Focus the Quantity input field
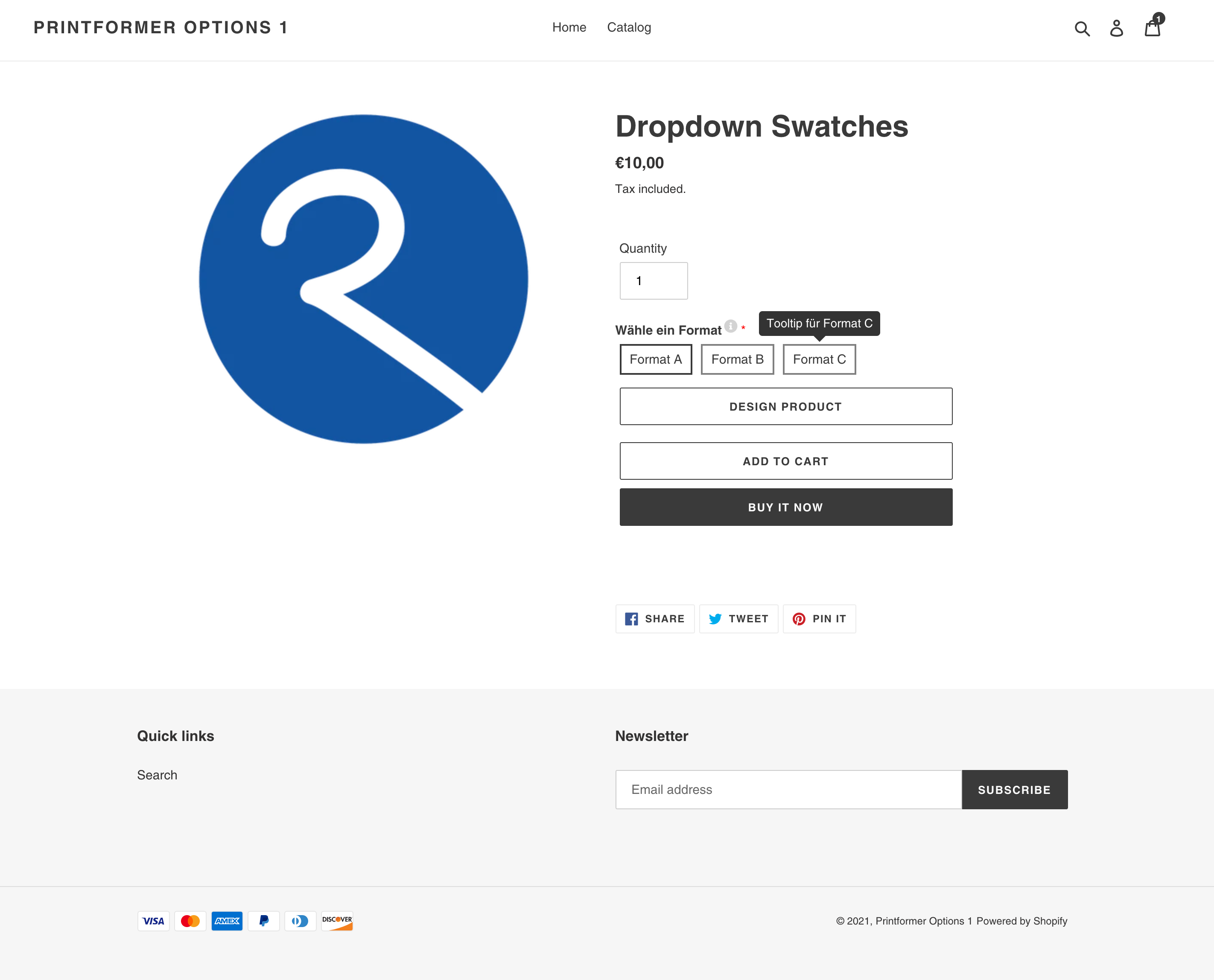Image resolution: width=1214 pixels, height=980 pixels. (x=653, y=280)
